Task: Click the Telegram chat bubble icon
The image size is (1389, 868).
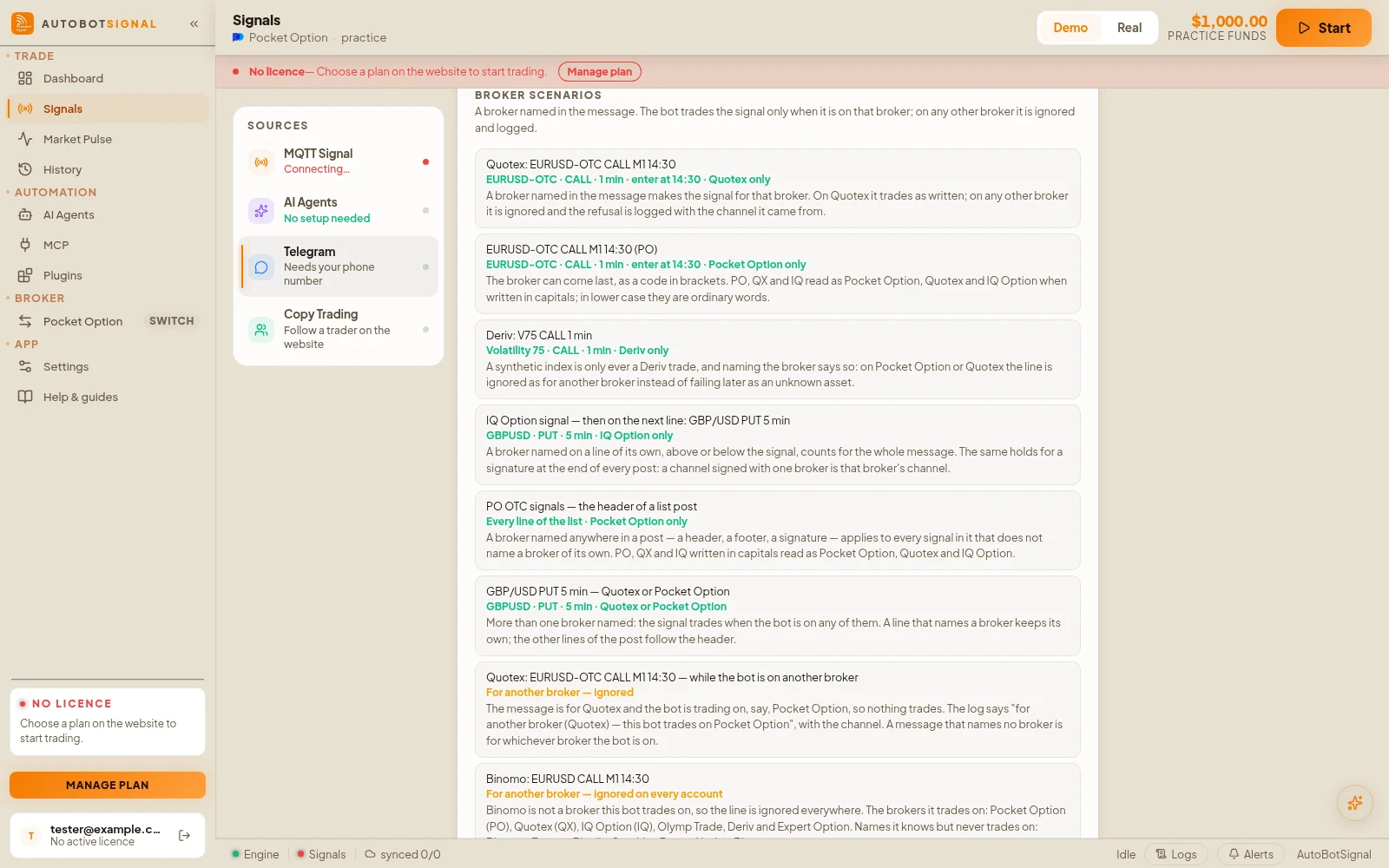Action: 261,267
